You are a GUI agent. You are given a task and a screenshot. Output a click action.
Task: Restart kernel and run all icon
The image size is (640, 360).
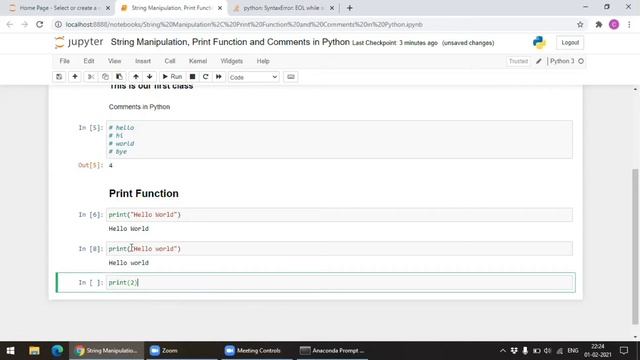point(219,77)
